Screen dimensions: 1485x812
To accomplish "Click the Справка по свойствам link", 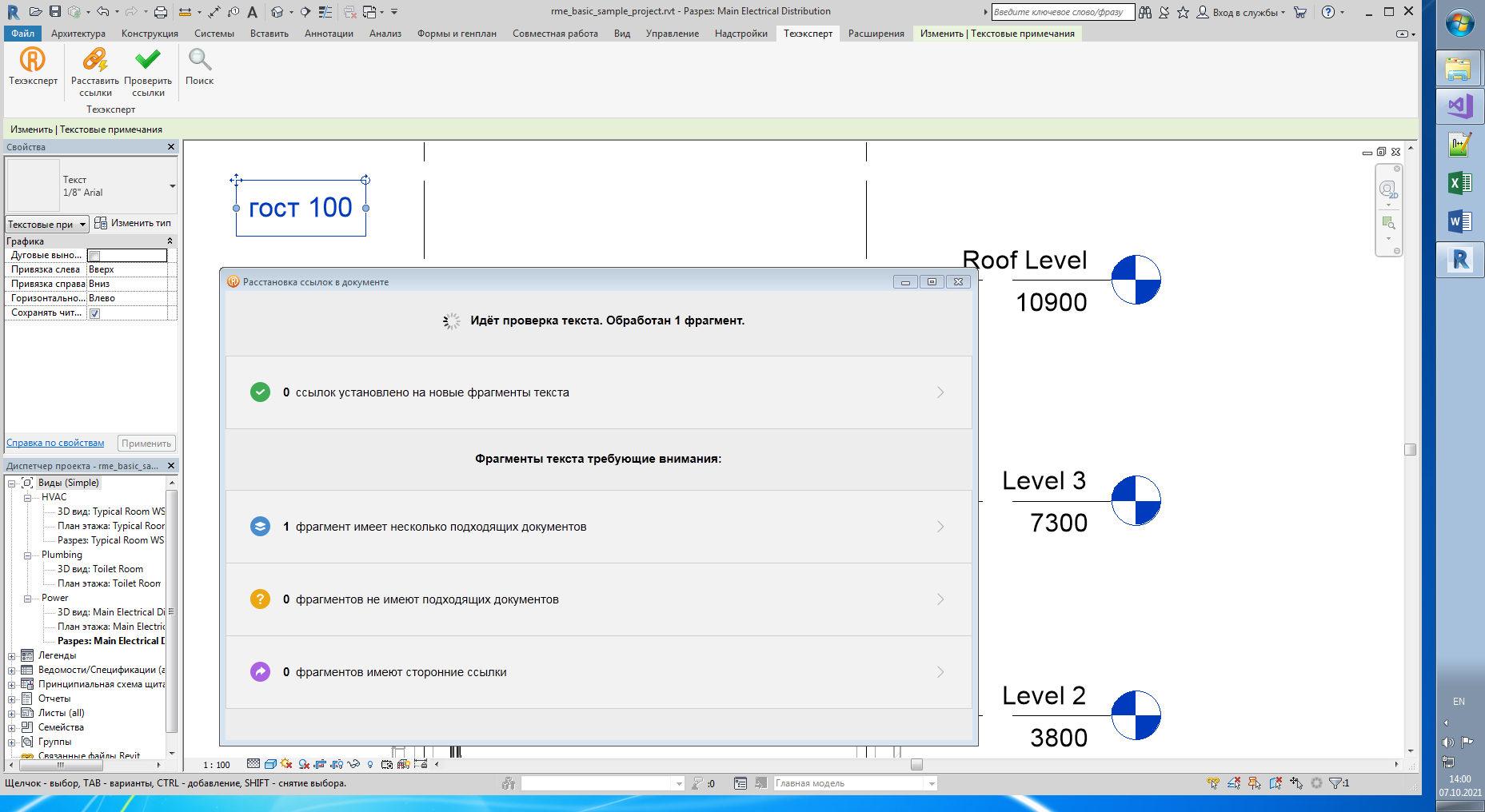I will pos(55,443).
